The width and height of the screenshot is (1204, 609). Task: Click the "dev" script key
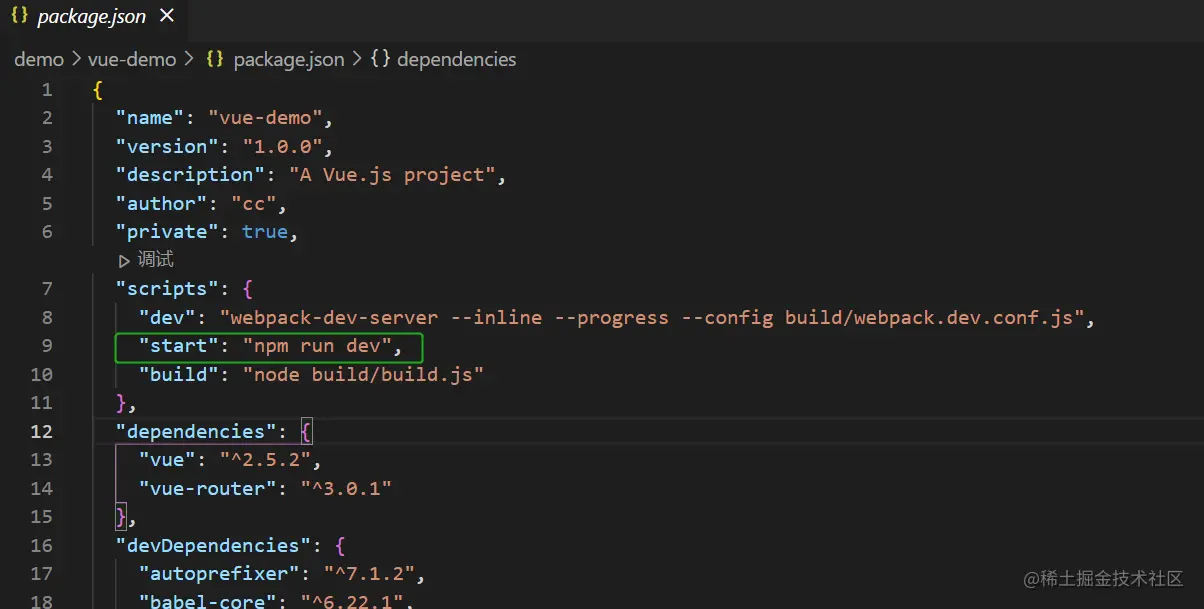pos(167,317)
